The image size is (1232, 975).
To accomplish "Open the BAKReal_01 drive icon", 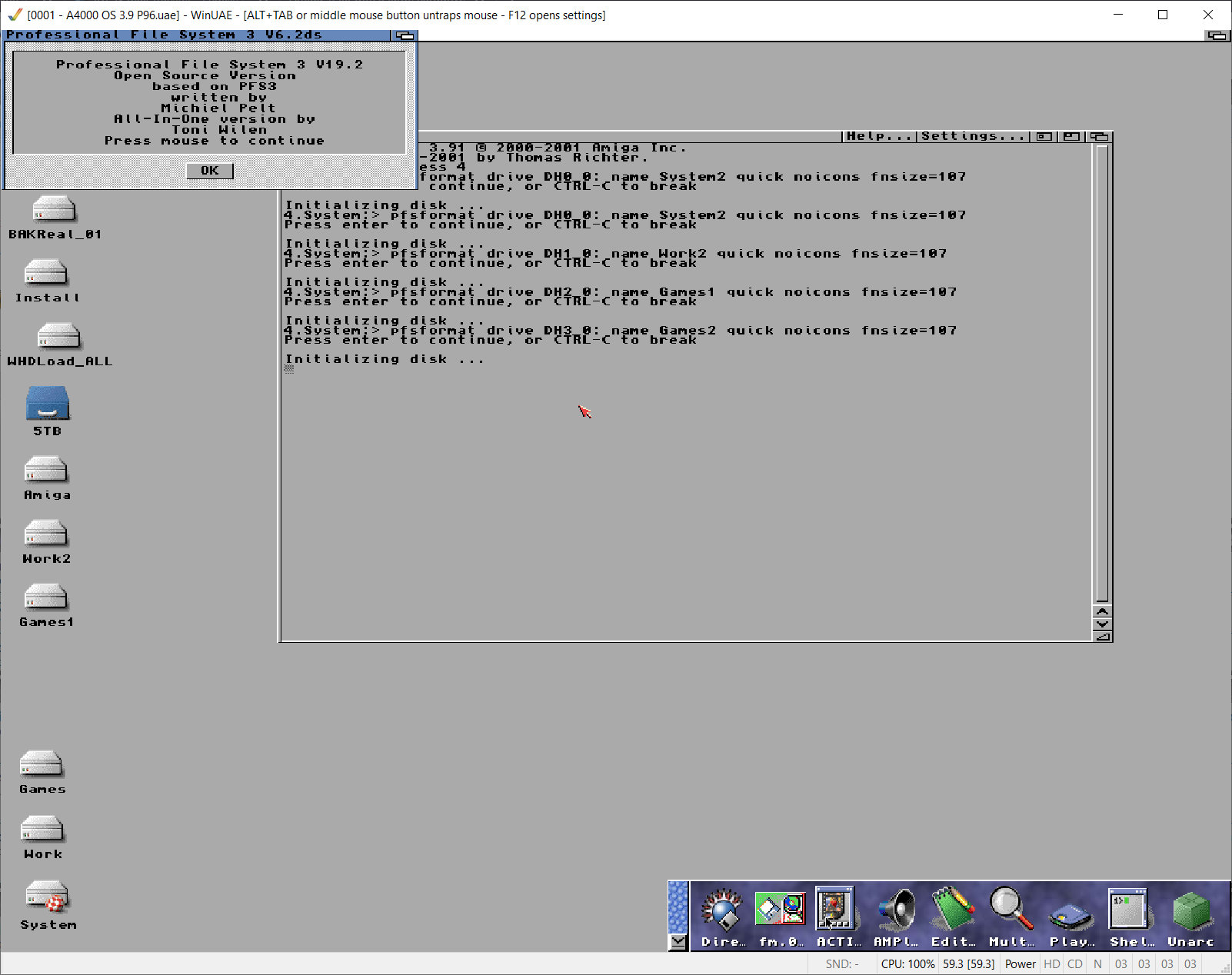I will [54, 209].
